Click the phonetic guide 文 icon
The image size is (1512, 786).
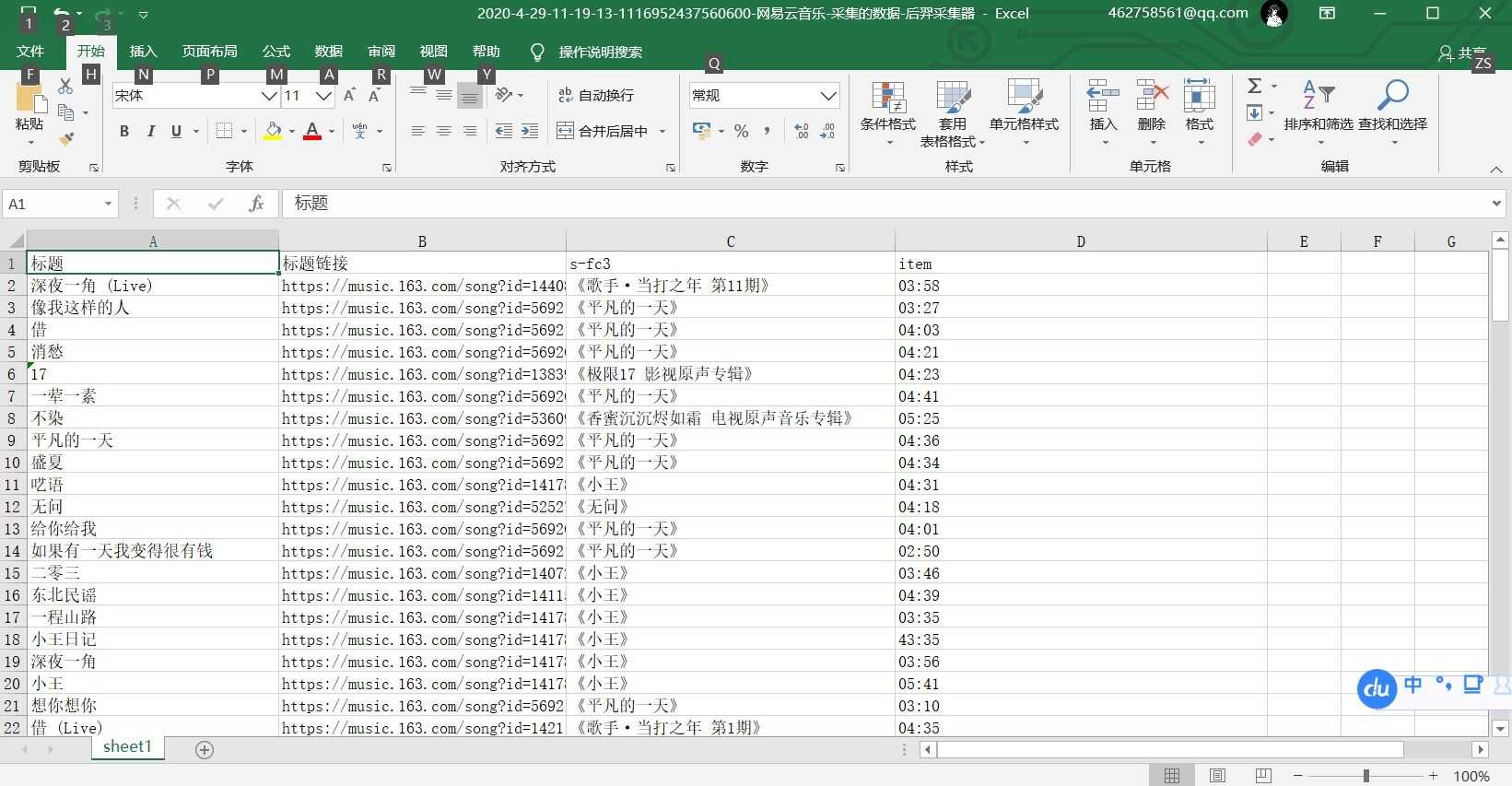359,132
